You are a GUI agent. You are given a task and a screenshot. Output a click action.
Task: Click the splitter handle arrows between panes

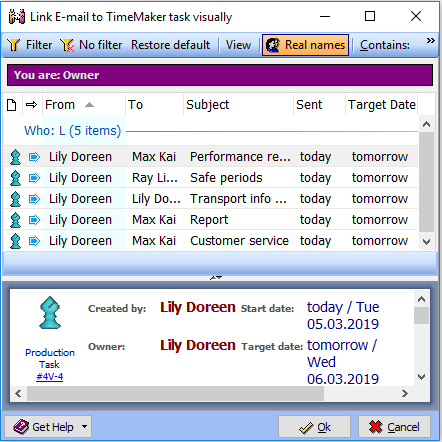tap(216, 277)
